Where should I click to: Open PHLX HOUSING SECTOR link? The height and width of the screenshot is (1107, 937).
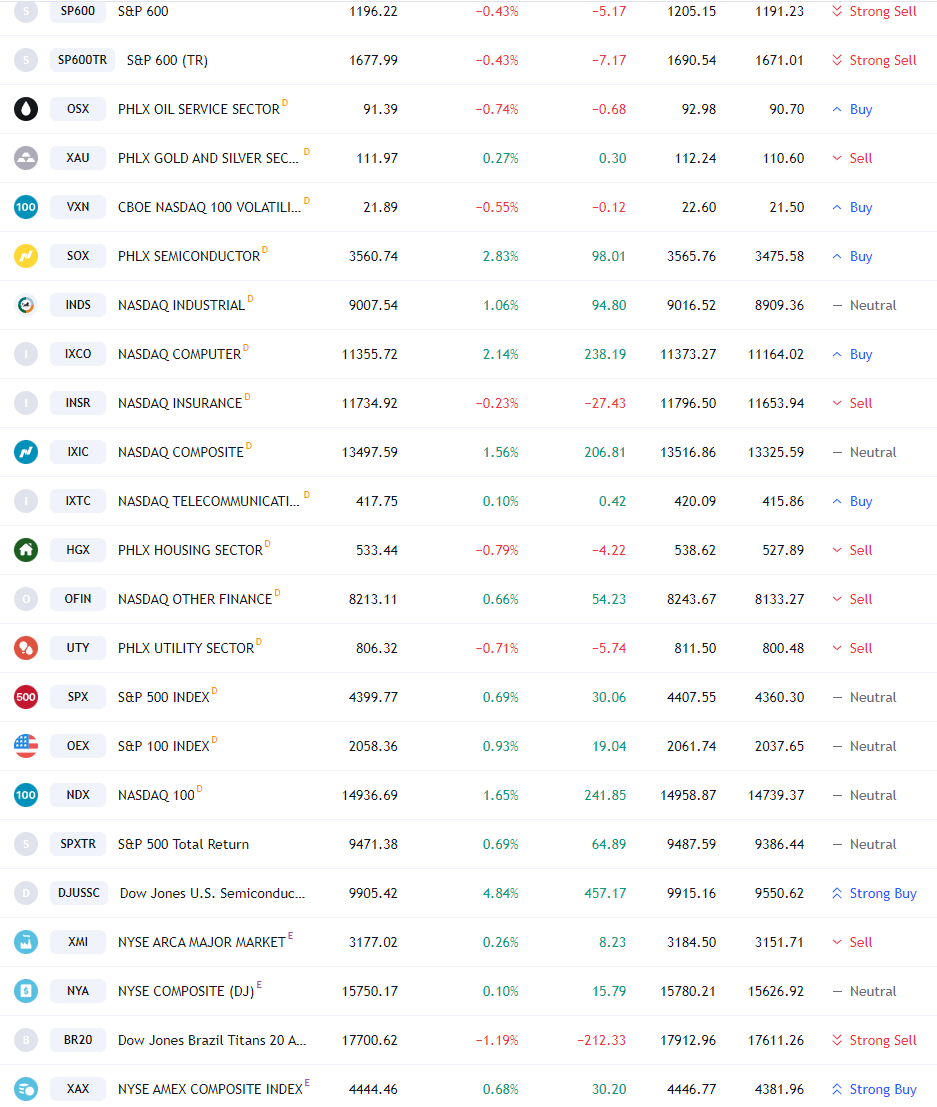tap(190, 550)
